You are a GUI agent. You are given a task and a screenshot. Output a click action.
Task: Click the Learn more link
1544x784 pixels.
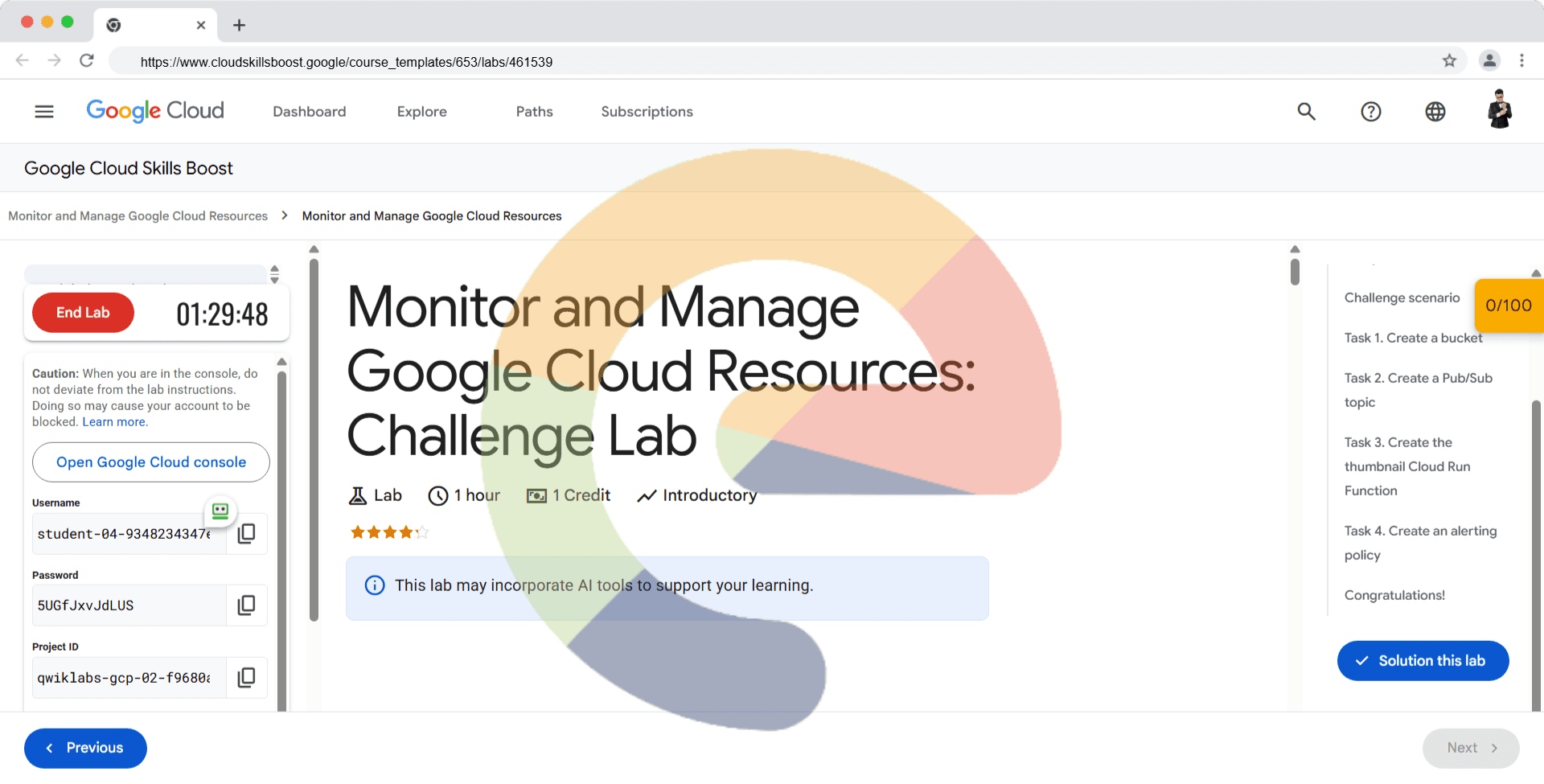tap(114, 422)
